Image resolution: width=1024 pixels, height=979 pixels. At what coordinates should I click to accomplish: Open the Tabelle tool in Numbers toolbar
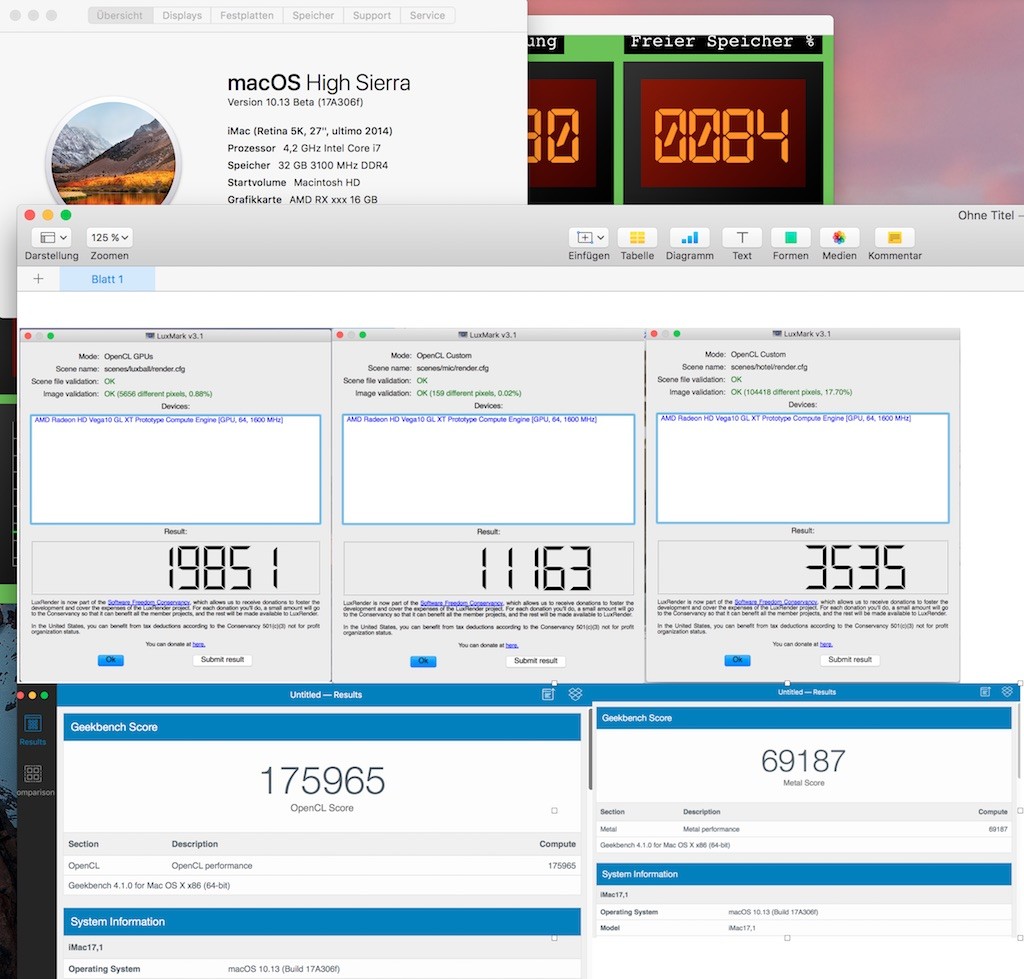click(x=637, y=238)
